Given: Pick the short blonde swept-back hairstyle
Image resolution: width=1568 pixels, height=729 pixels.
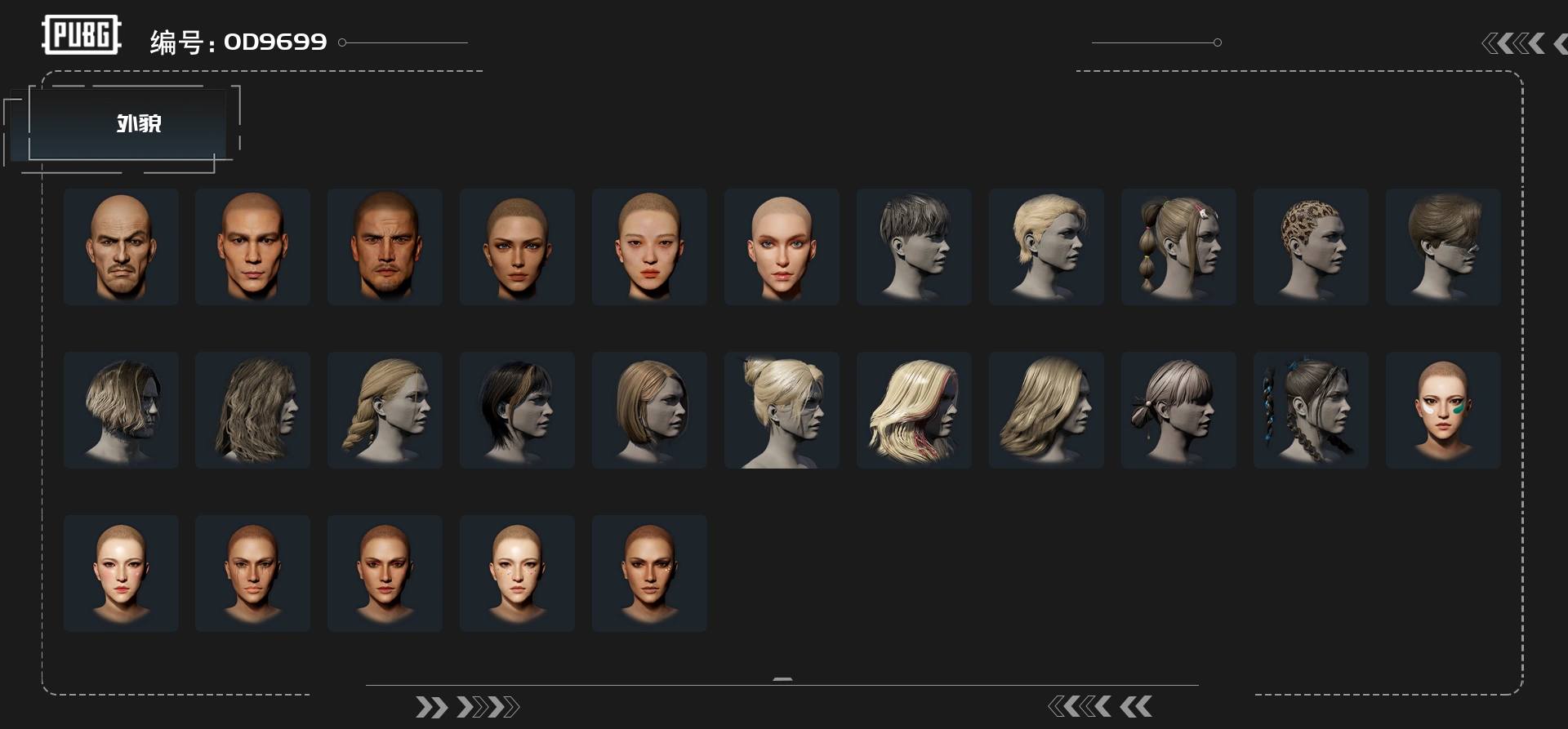Looking at the screenshot, I should coord(1046,247).
